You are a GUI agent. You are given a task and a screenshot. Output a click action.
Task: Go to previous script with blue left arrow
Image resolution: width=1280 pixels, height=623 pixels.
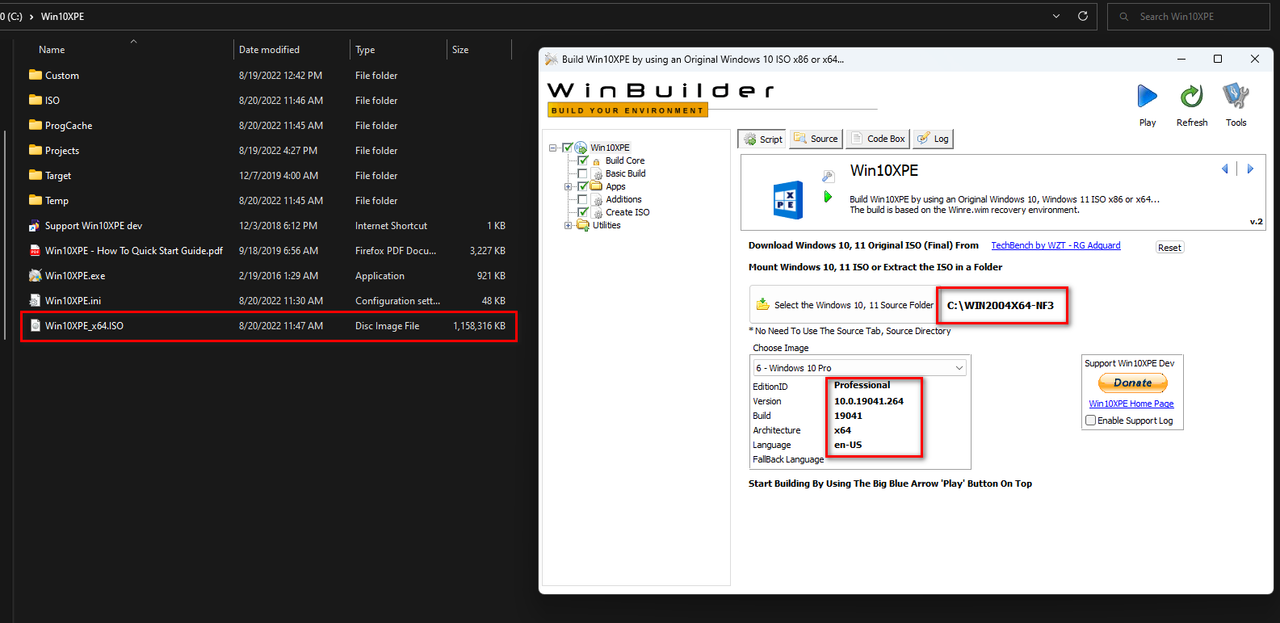pos(1225,169)
